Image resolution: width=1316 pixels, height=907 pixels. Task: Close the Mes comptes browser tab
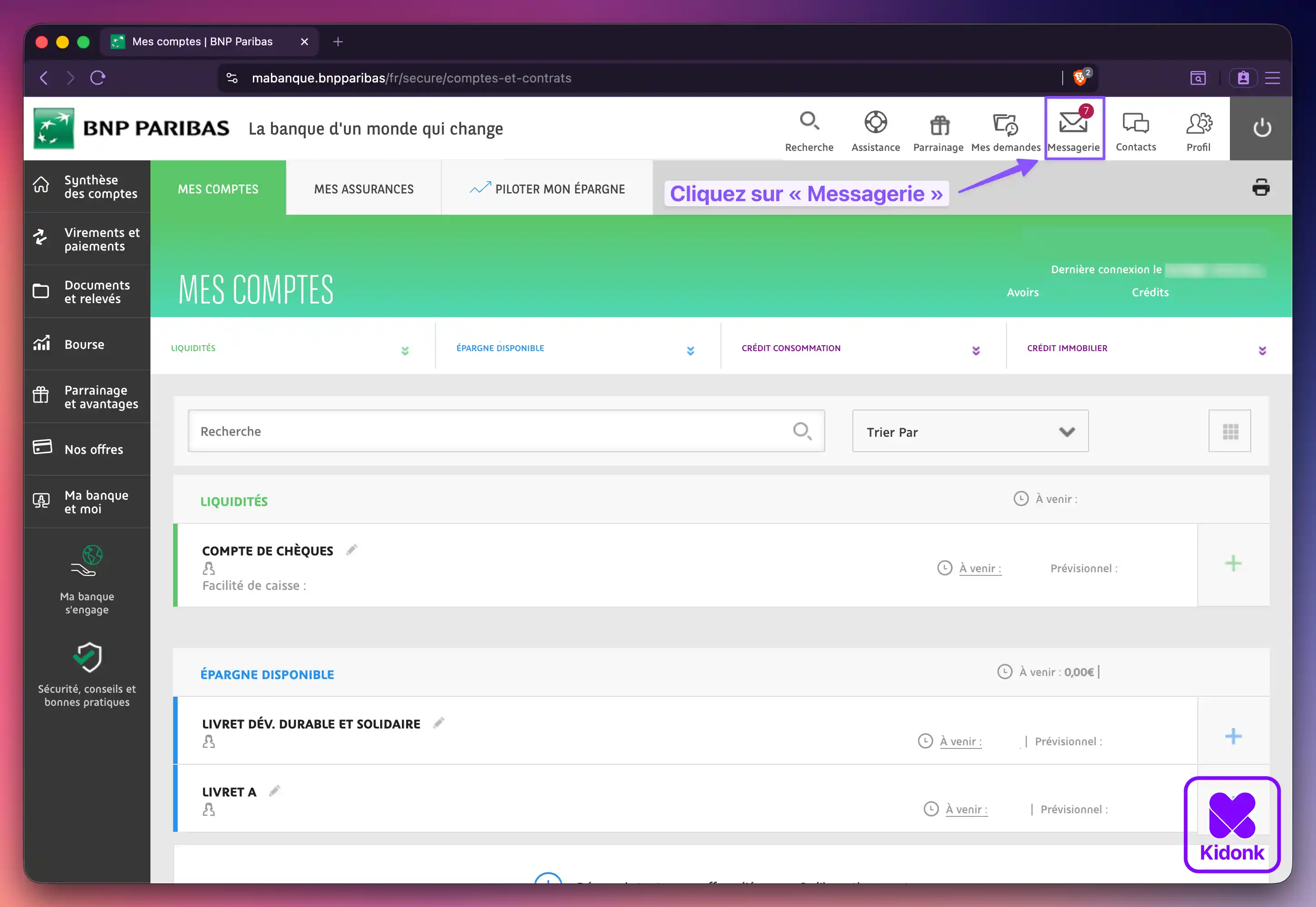tap(305, 42)
